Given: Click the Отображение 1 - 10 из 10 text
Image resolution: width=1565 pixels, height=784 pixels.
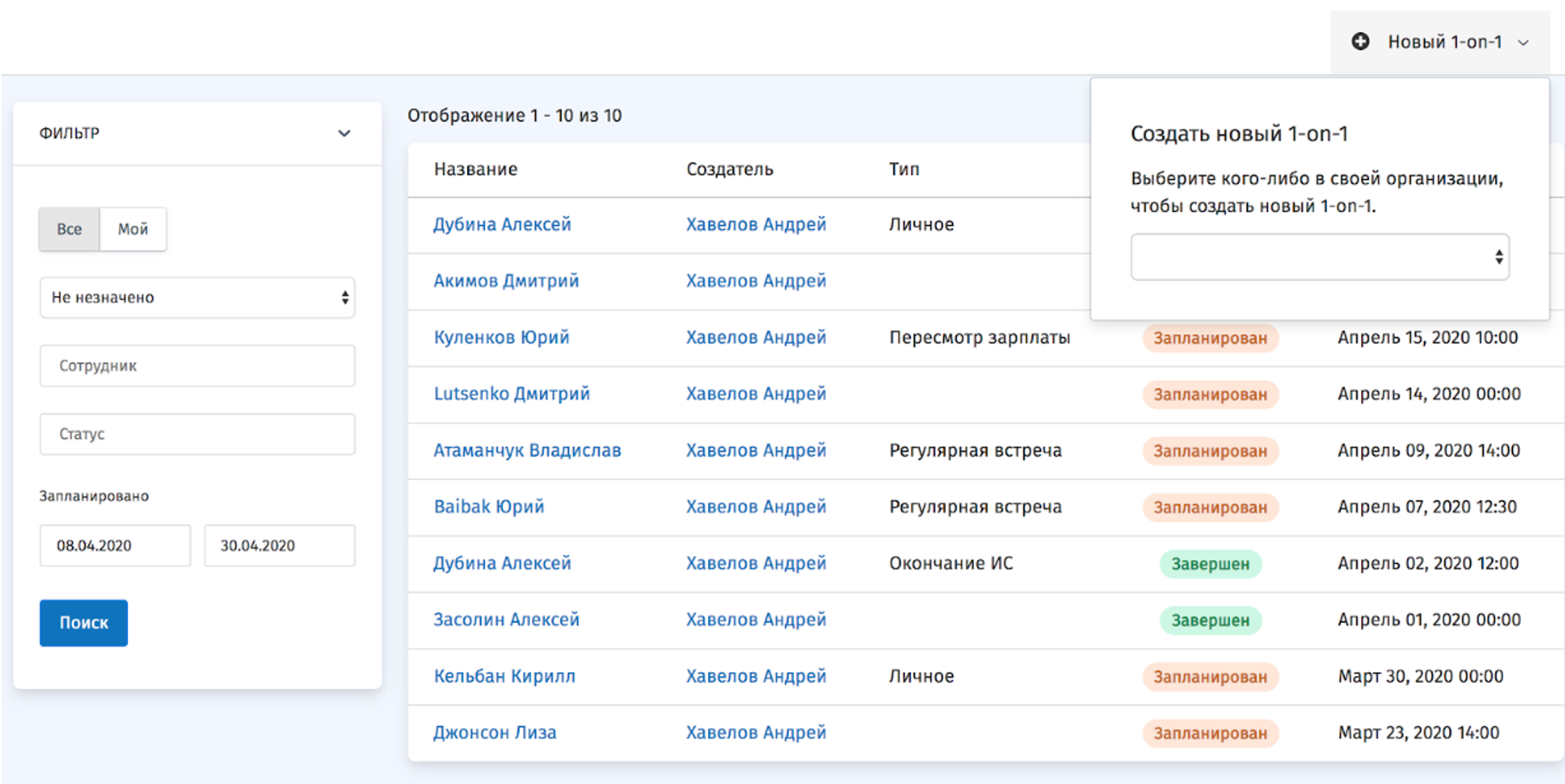Looking at the screenshot, I should point(514,116).
